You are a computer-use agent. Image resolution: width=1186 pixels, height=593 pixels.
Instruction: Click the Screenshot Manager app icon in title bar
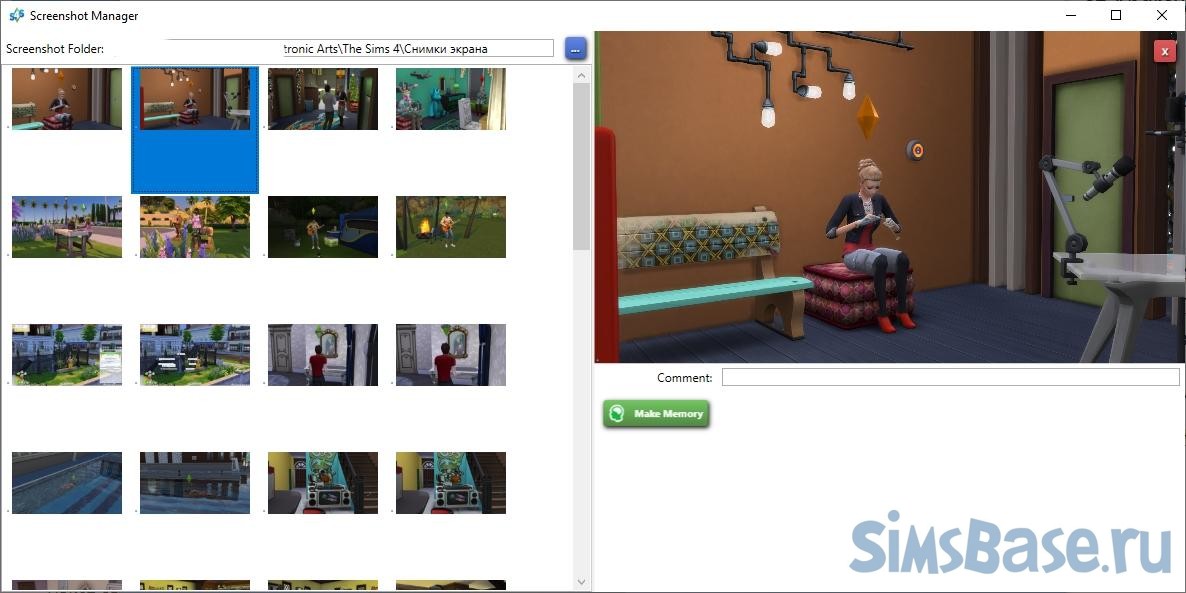click(16, 16)
